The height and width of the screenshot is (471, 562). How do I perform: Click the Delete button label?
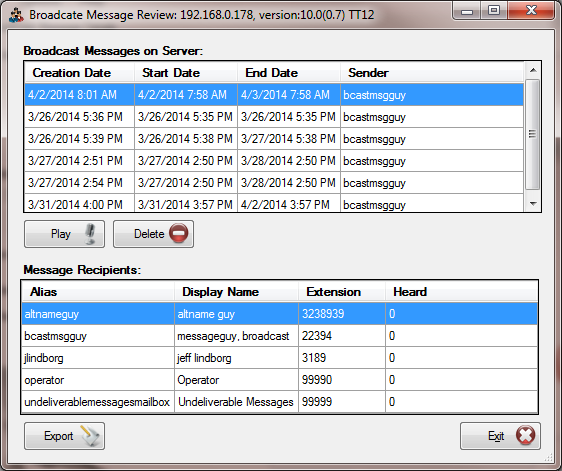tap(149, 234)
